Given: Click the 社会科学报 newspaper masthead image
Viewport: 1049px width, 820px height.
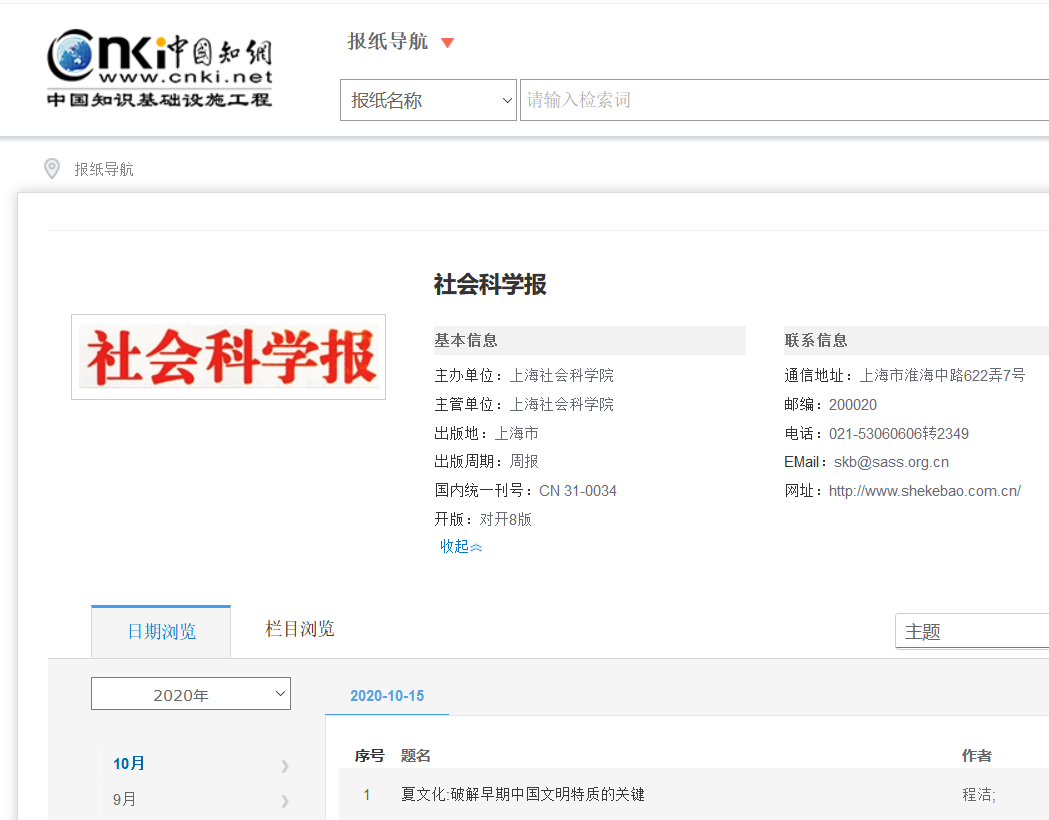Looking at the screenshot, I should pos(229,357).
